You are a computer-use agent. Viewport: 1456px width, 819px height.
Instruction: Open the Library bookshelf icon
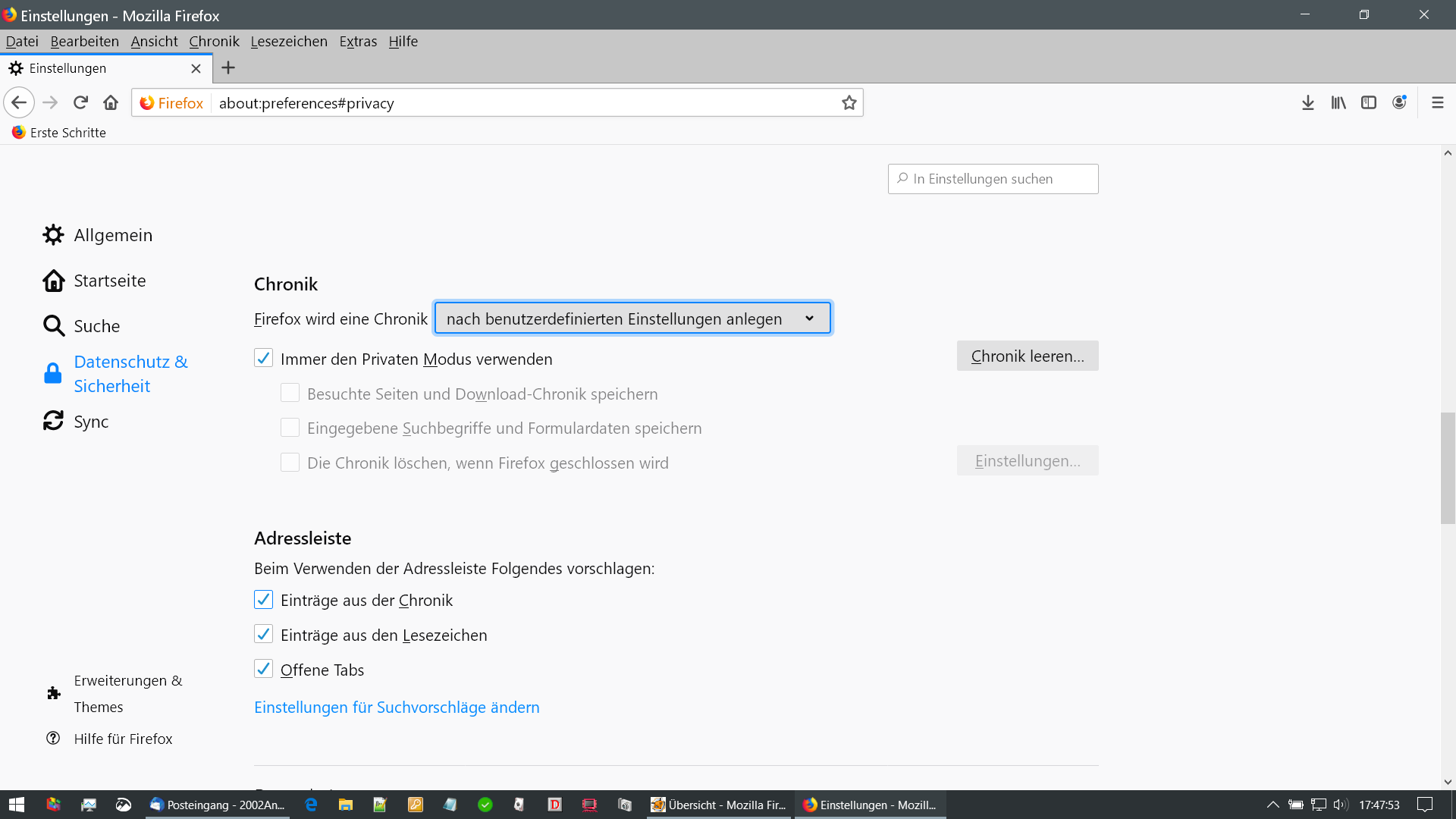(x=1338, y=103)
